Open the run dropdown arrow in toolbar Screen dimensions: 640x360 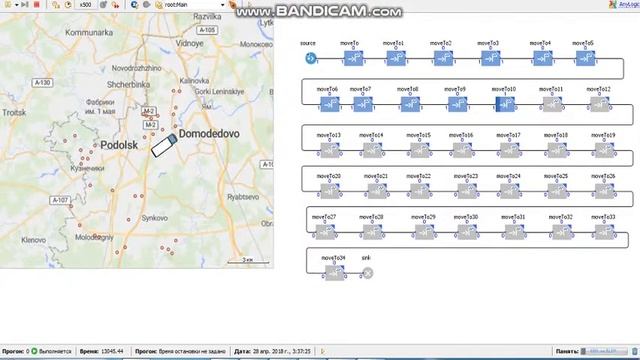click(16, 5)
